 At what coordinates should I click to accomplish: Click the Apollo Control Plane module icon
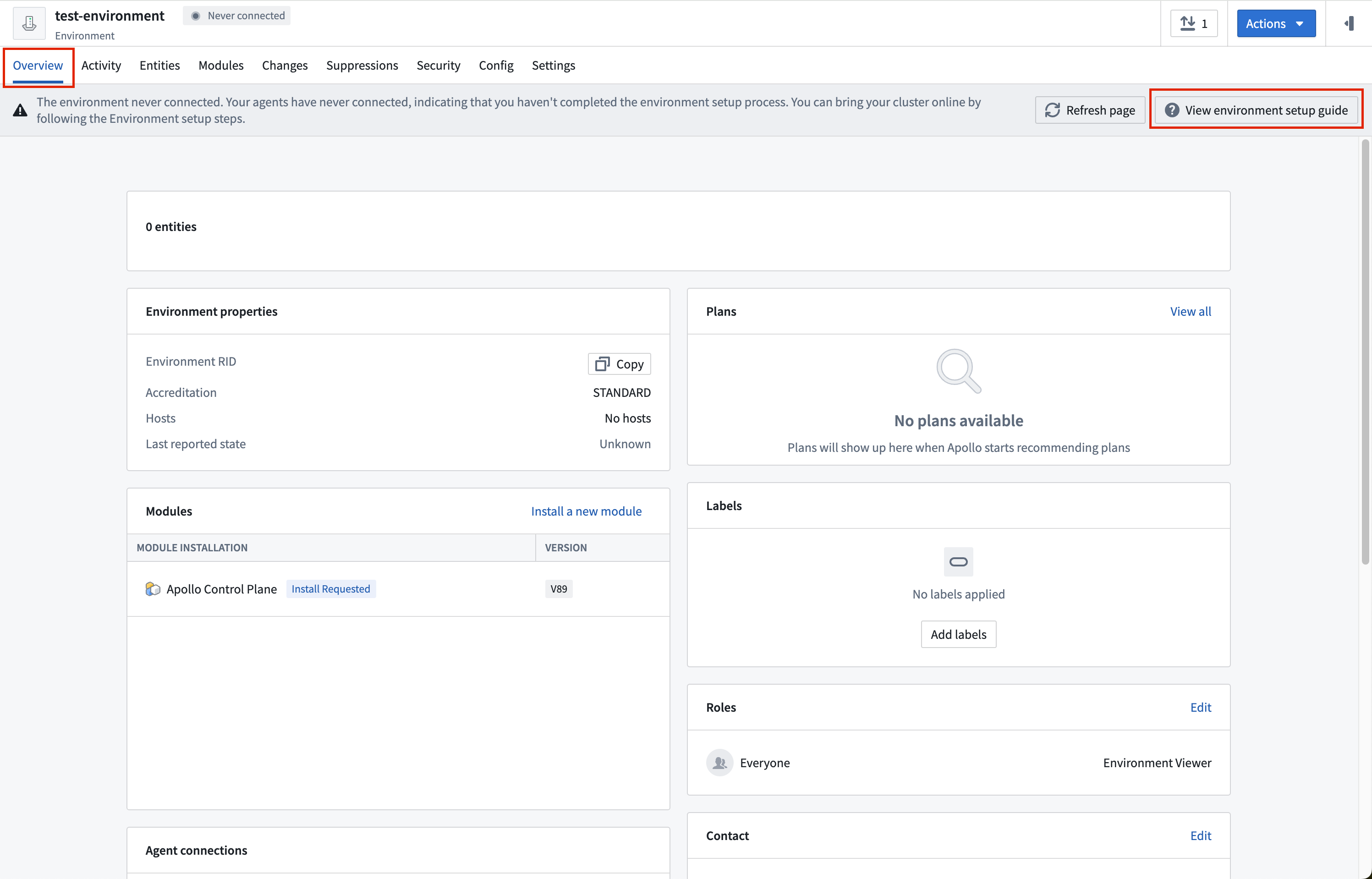(152, 588)
